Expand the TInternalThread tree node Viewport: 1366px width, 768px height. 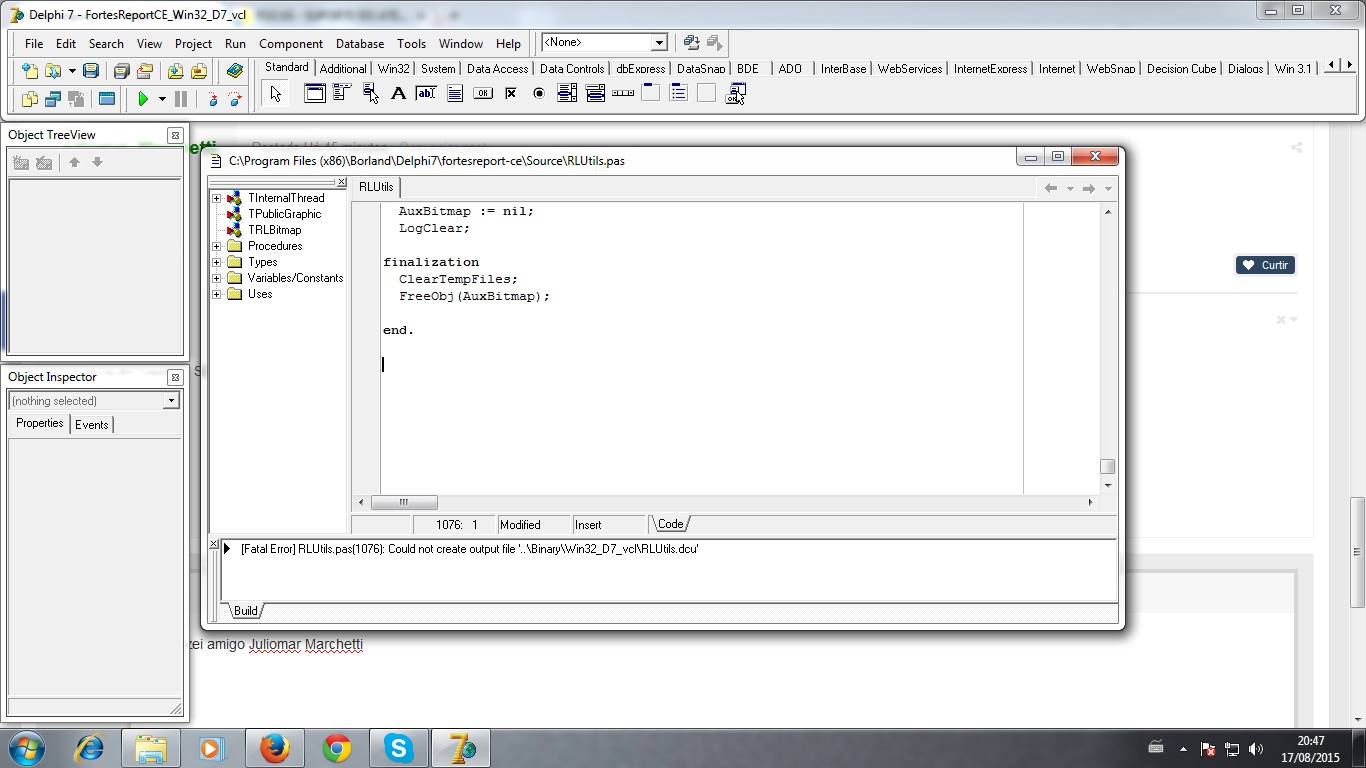tap(216, 198)
